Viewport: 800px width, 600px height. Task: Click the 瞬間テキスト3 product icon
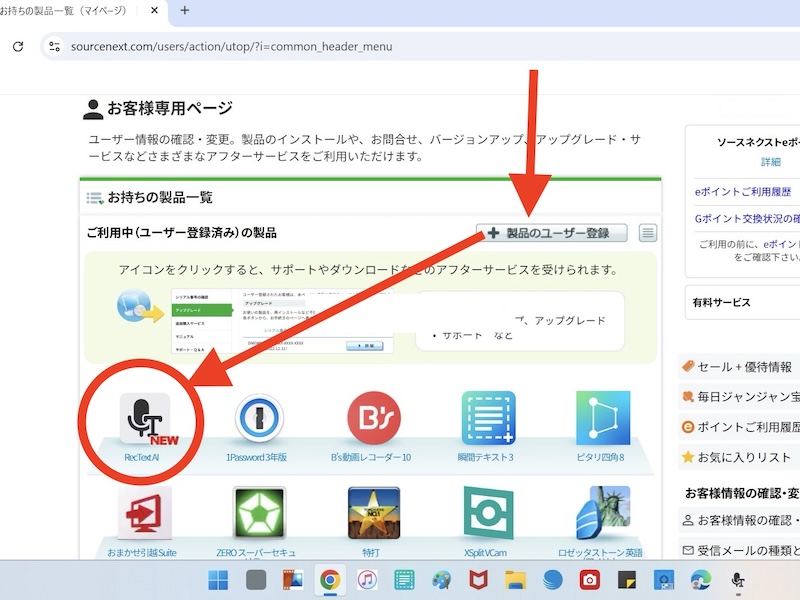pos(489,418)
